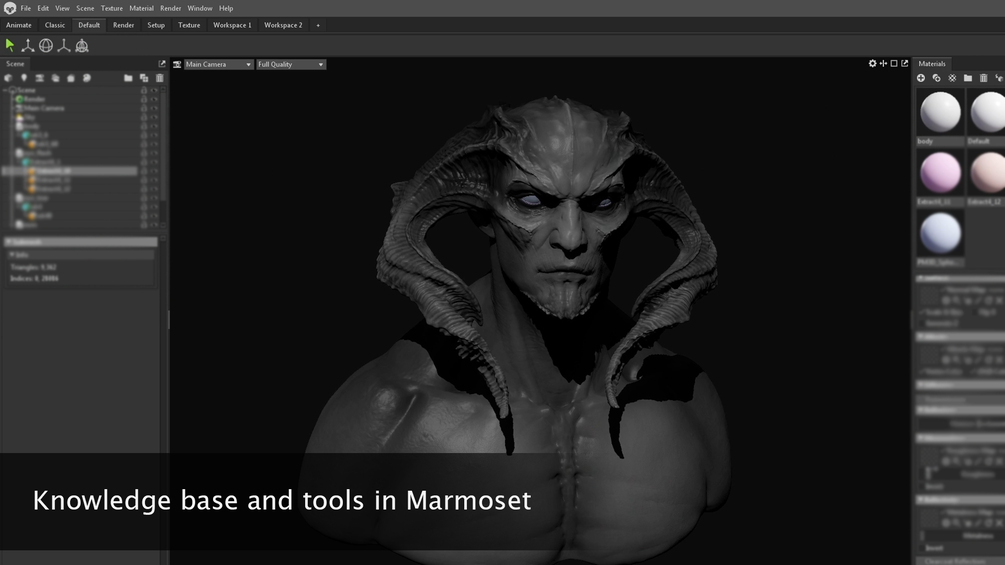Screen dimensions: 1005x565
Task: Click the cube icon in Scene toolbar
Action: click(8, 78)
